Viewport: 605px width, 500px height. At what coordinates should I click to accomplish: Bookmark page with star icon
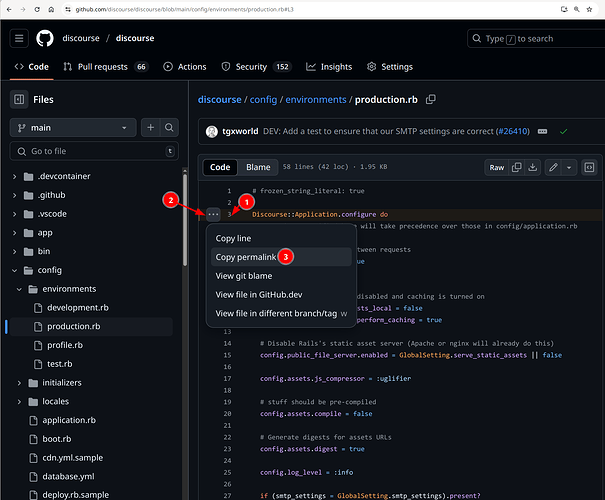[x=589, y=9]
